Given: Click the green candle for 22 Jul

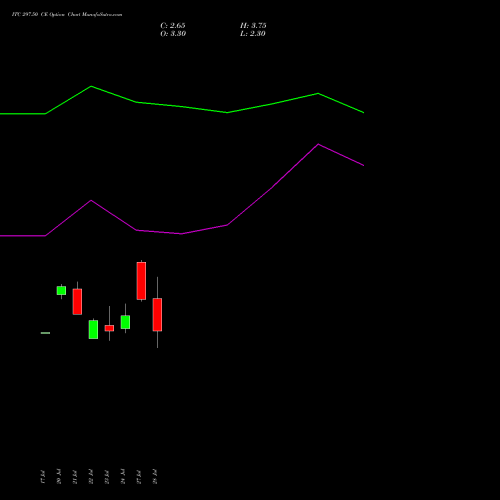Looking at the screenshot, I should (93, 329).
